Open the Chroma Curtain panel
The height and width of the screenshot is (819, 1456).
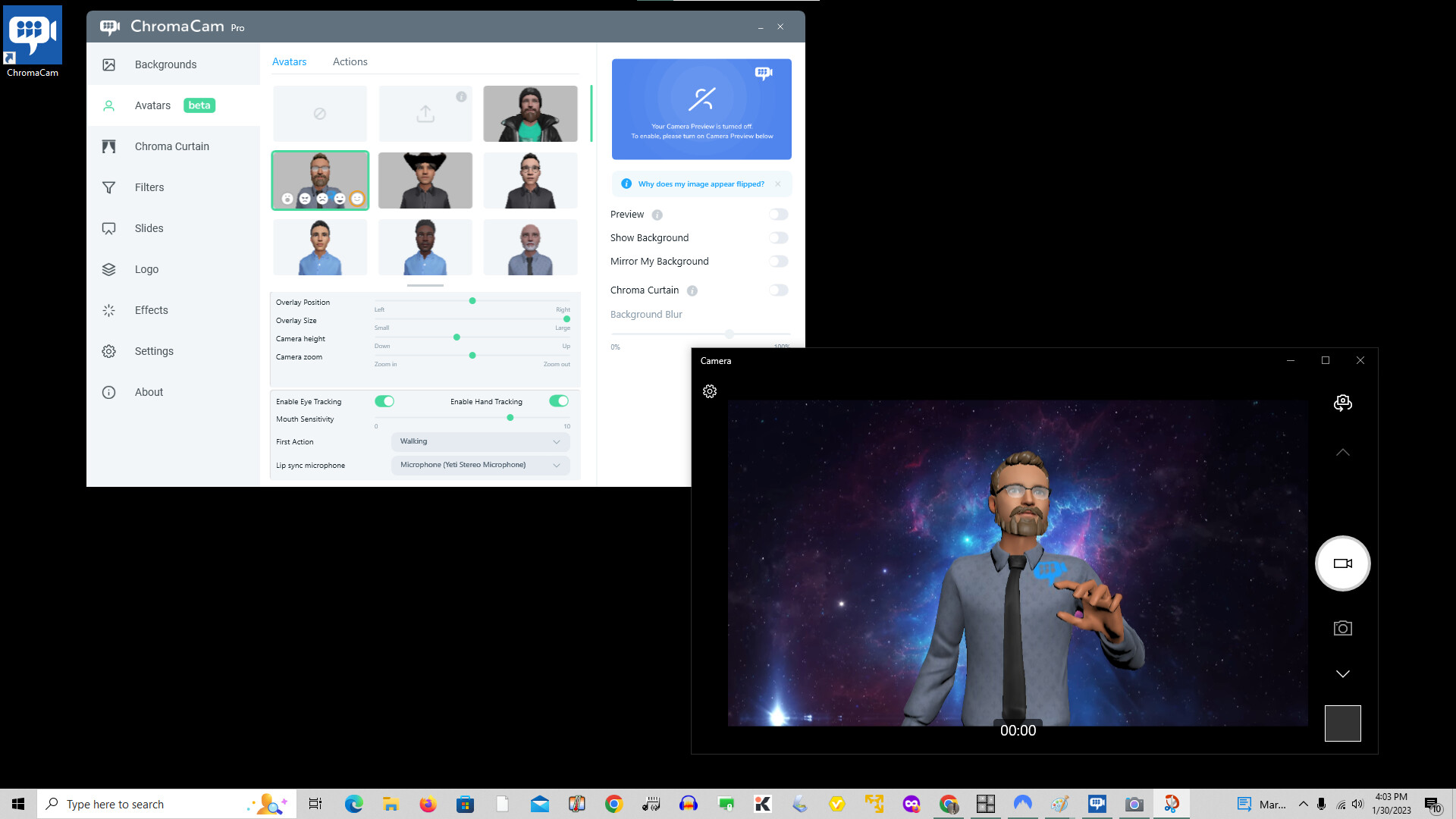point(171,146)
